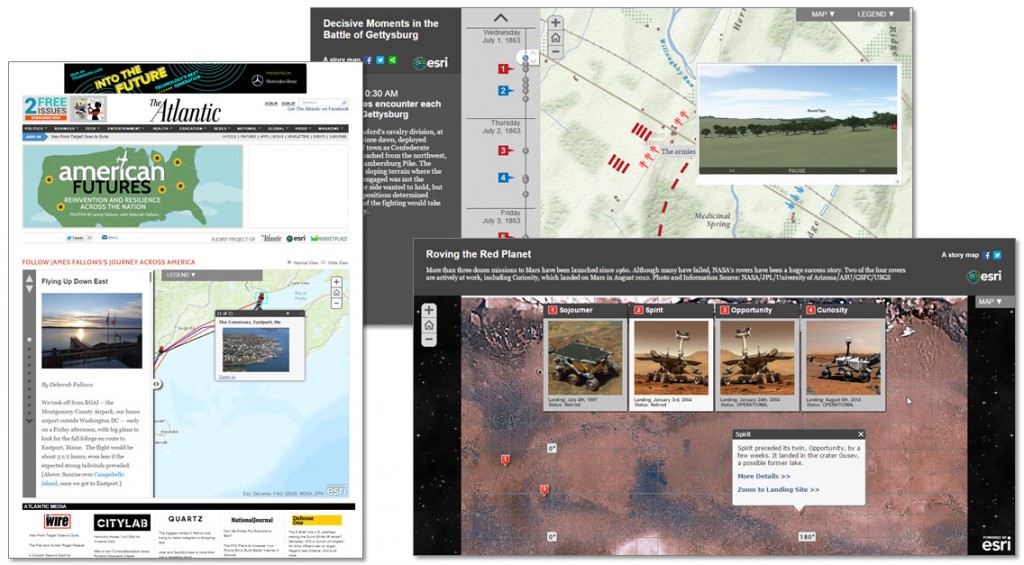Screen dimensions: 1024x565
Task: Open Business menu on The Atlantic
Action: [x=66, y=129]
